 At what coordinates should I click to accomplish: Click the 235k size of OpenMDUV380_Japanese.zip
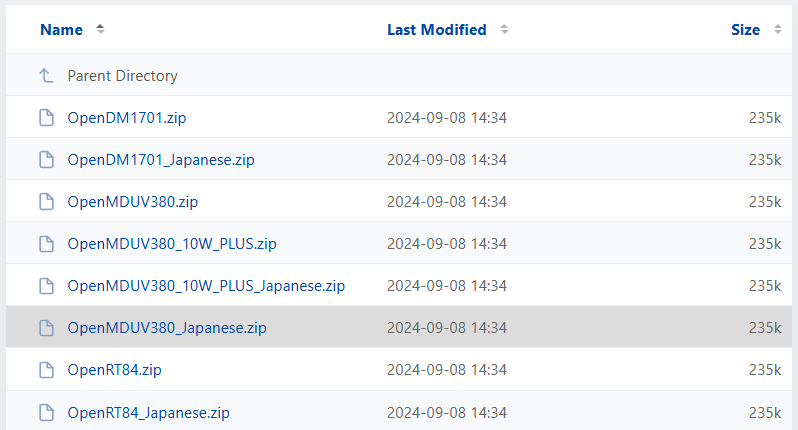point(764,328)
